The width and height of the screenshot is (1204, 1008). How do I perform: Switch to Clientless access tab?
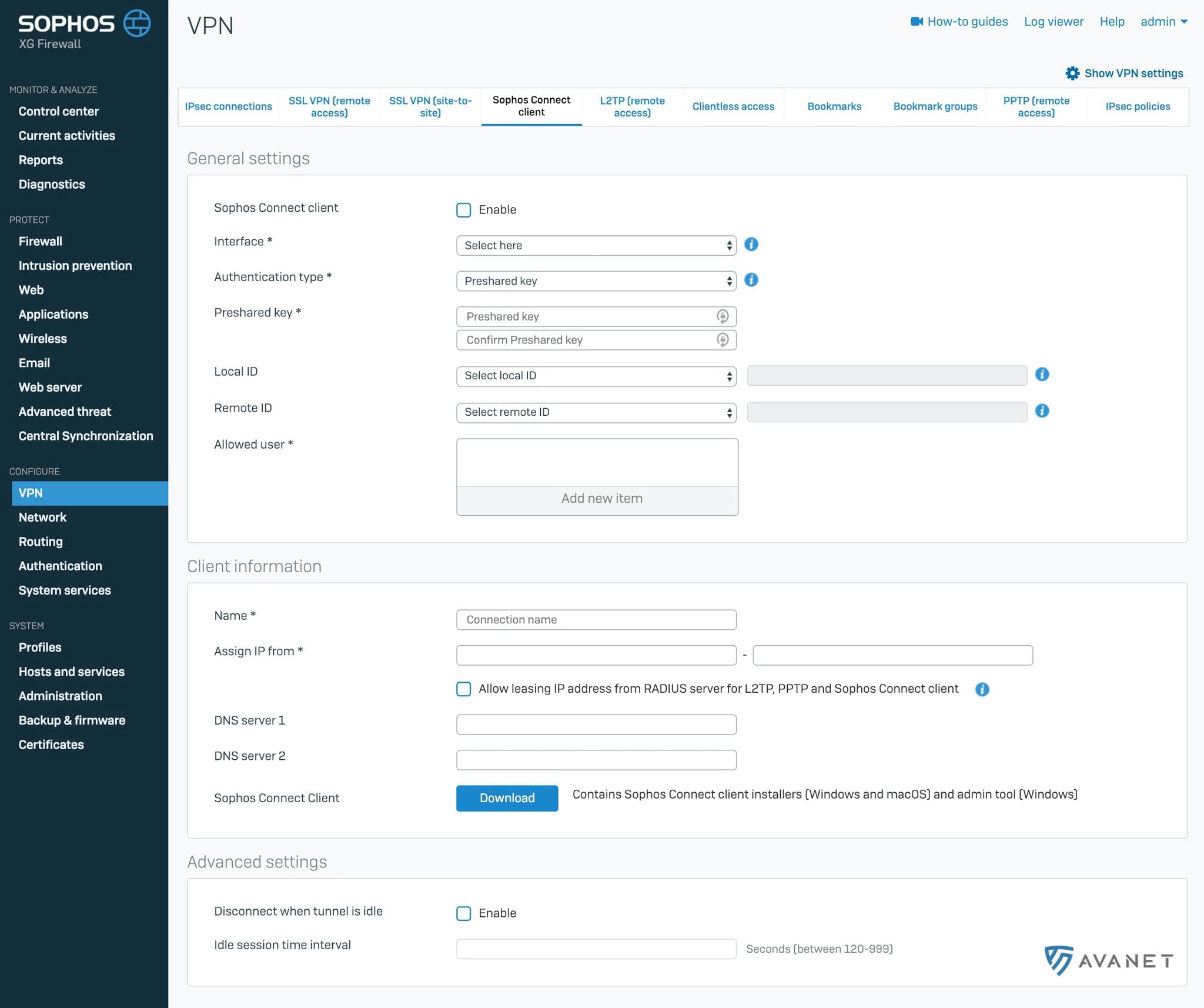pyautogui.click(x=733, y=106)
